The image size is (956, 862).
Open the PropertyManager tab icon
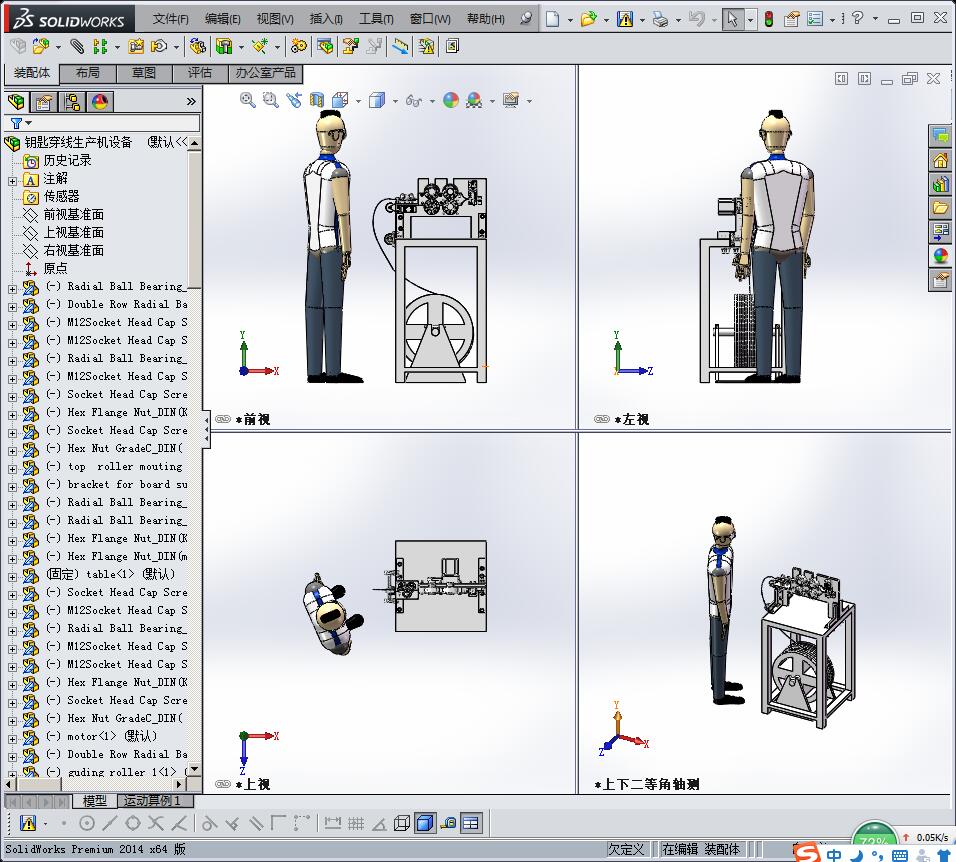pyautogui.click(x=43, y=101)
